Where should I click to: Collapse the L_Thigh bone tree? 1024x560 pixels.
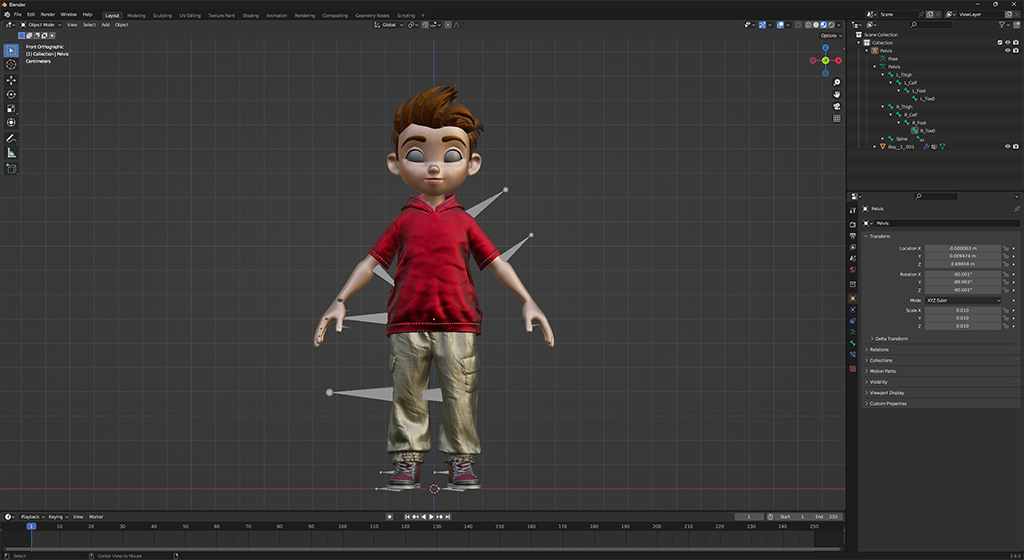[x=882, y=74]
